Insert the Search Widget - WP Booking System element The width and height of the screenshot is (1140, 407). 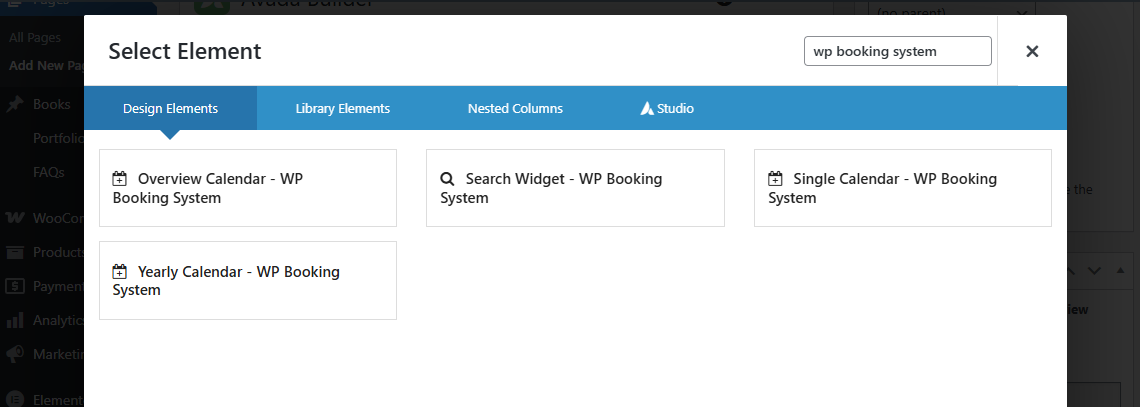pyautogui.click(x=575, y=188)
